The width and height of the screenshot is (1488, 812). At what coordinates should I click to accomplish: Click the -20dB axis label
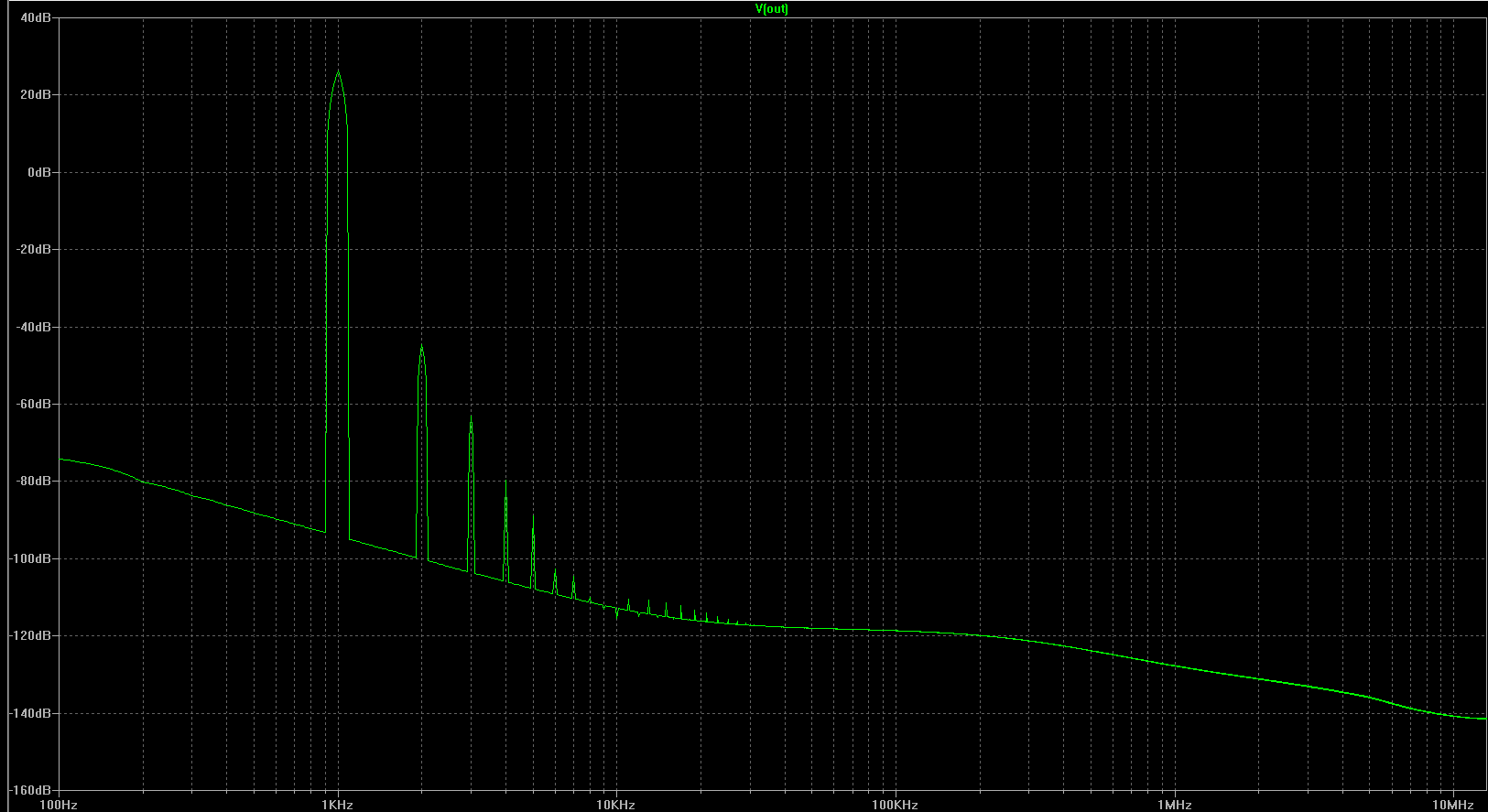pyautogui.click(x=33, y=249)
